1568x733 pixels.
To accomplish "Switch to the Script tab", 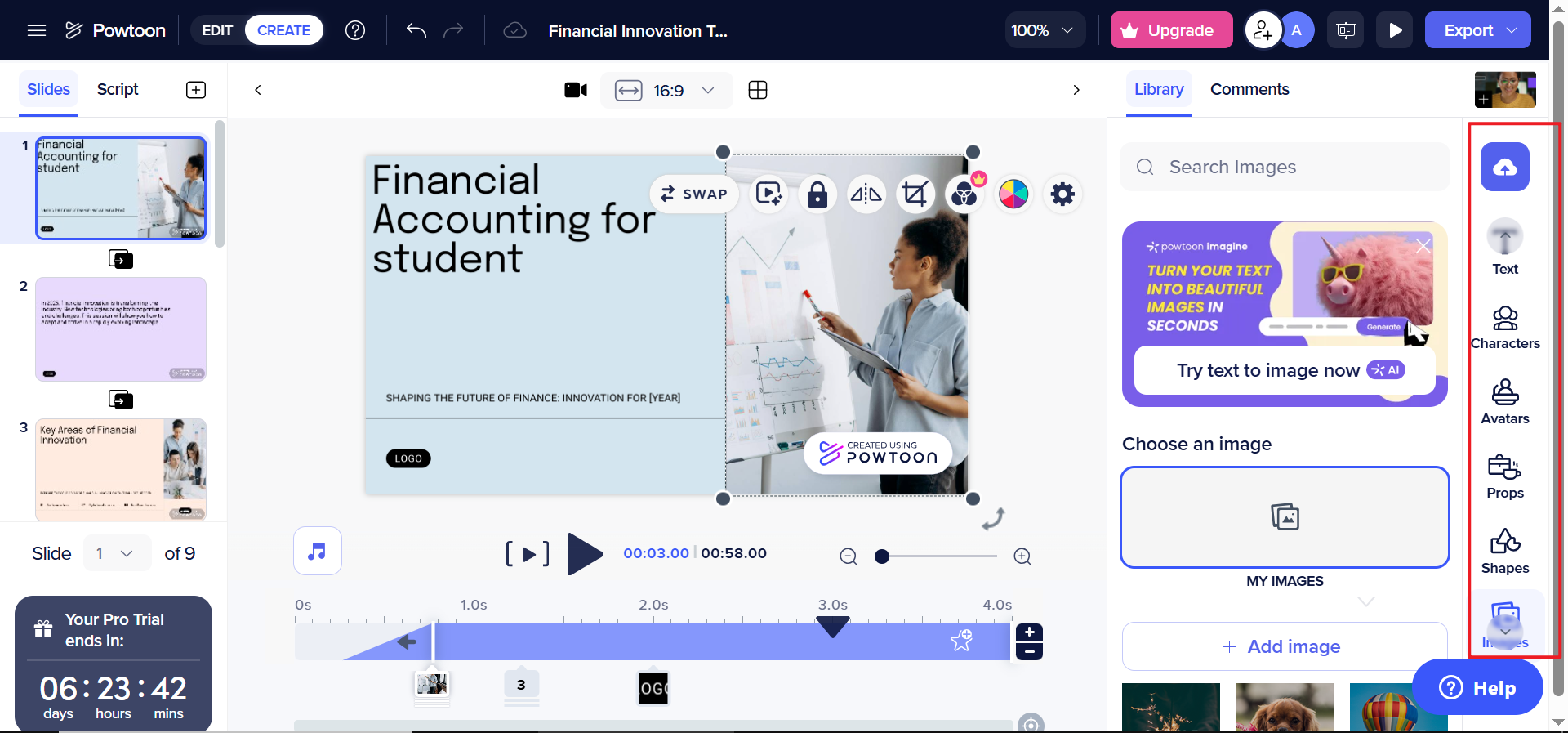I will (x=118, y=89).
